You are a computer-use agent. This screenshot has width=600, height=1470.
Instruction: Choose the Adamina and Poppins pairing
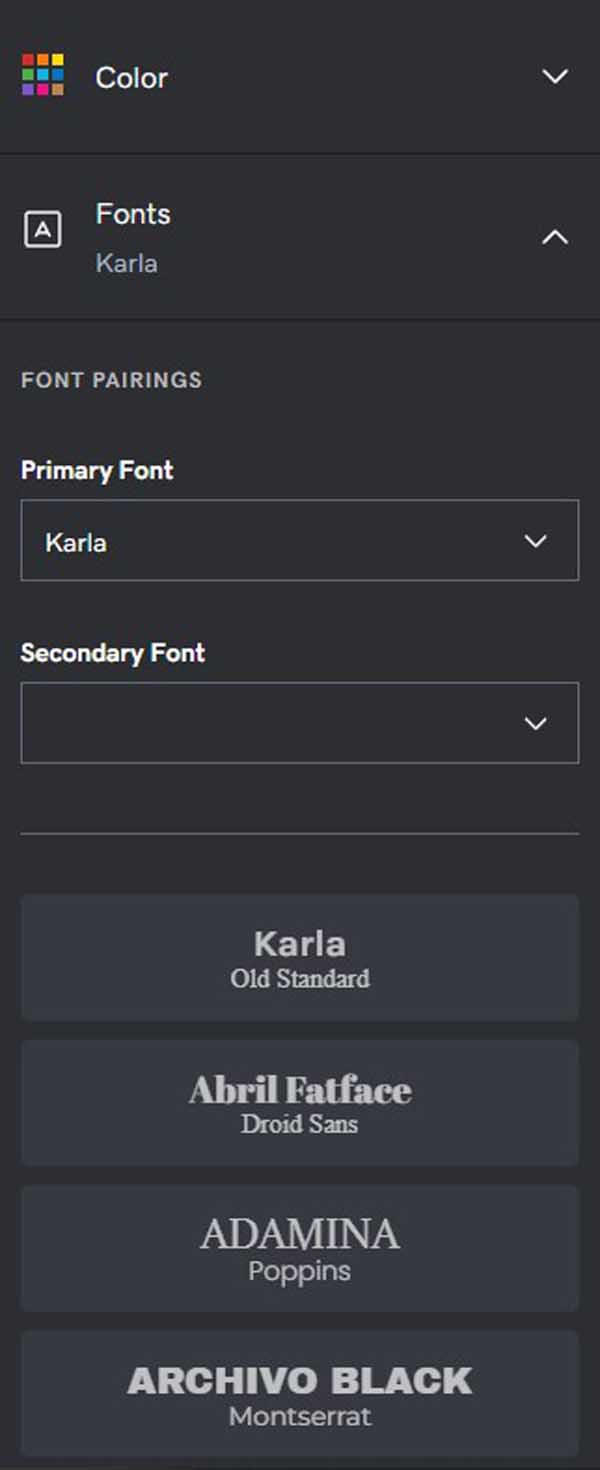click(x=300, y=1248)
